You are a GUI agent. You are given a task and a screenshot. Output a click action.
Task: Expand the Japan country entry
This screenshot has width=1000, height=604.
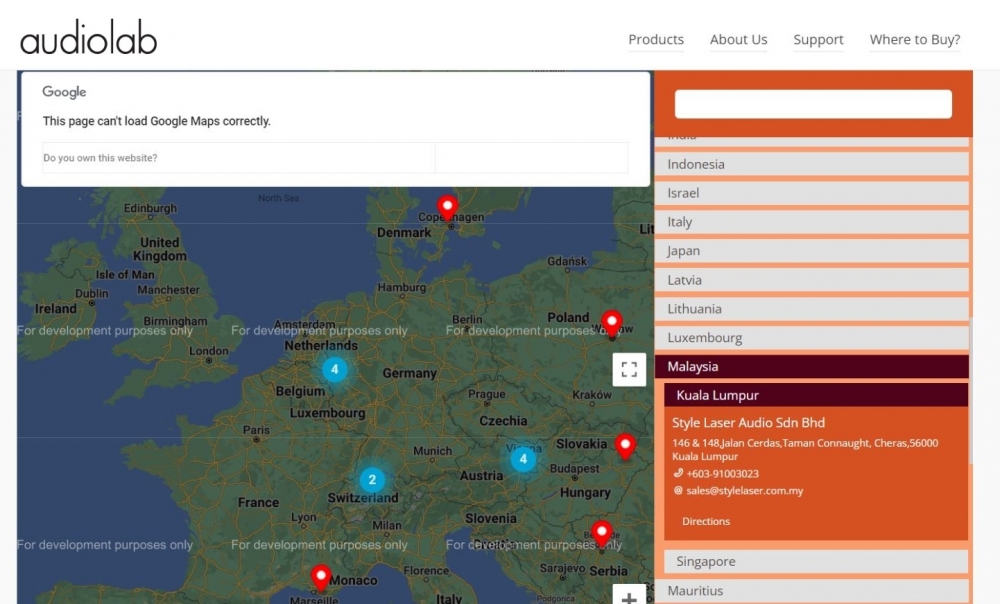point(811,251)
